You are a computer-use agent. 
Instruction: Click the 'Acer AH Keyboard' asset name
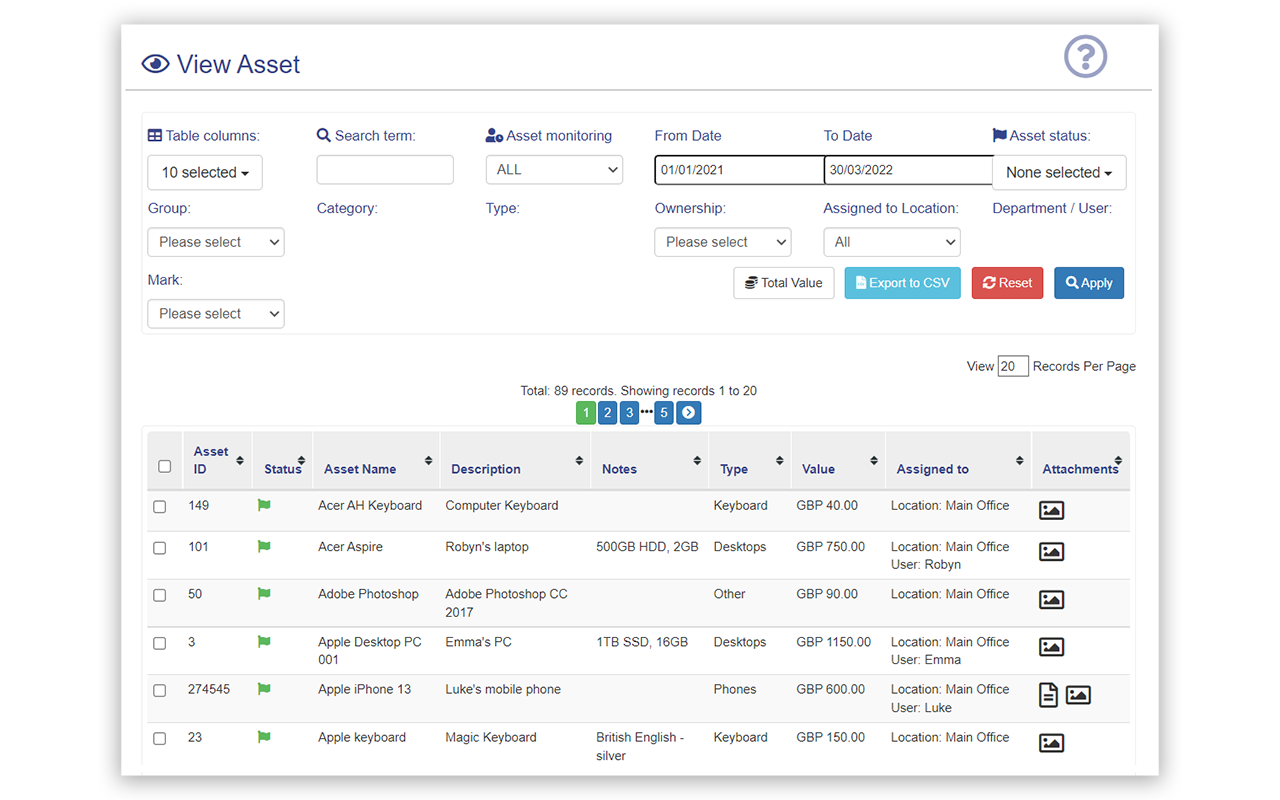coord(370,505)
